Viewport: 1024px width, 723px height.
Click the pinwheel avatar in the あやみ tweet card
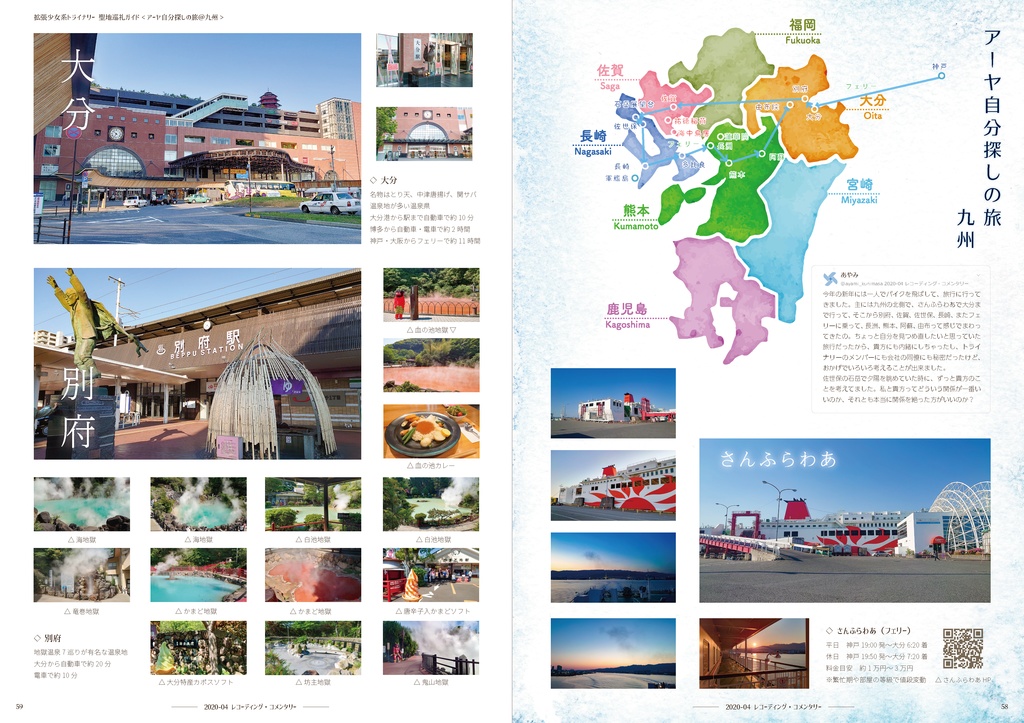coord(829,279)
